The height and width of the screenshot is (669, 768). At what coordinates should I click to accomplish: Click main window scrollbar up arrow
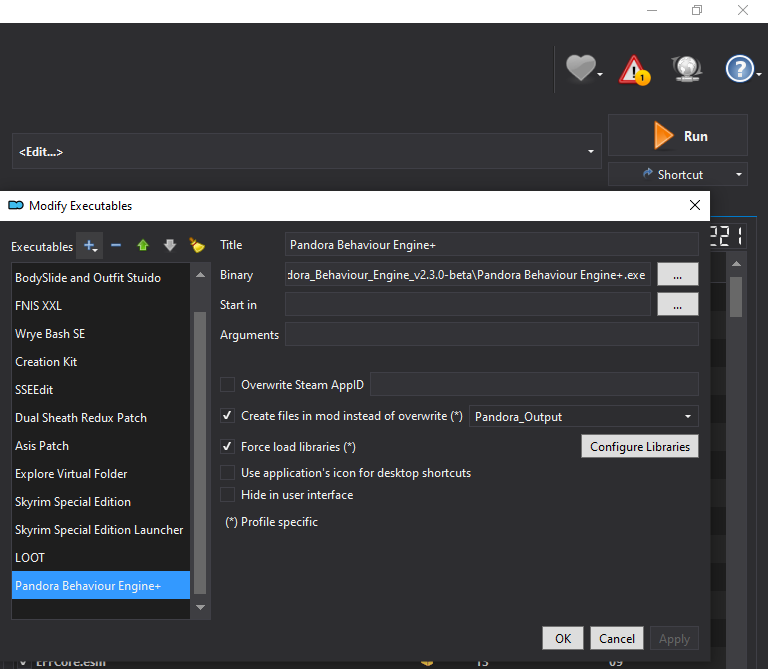(736, 264)
